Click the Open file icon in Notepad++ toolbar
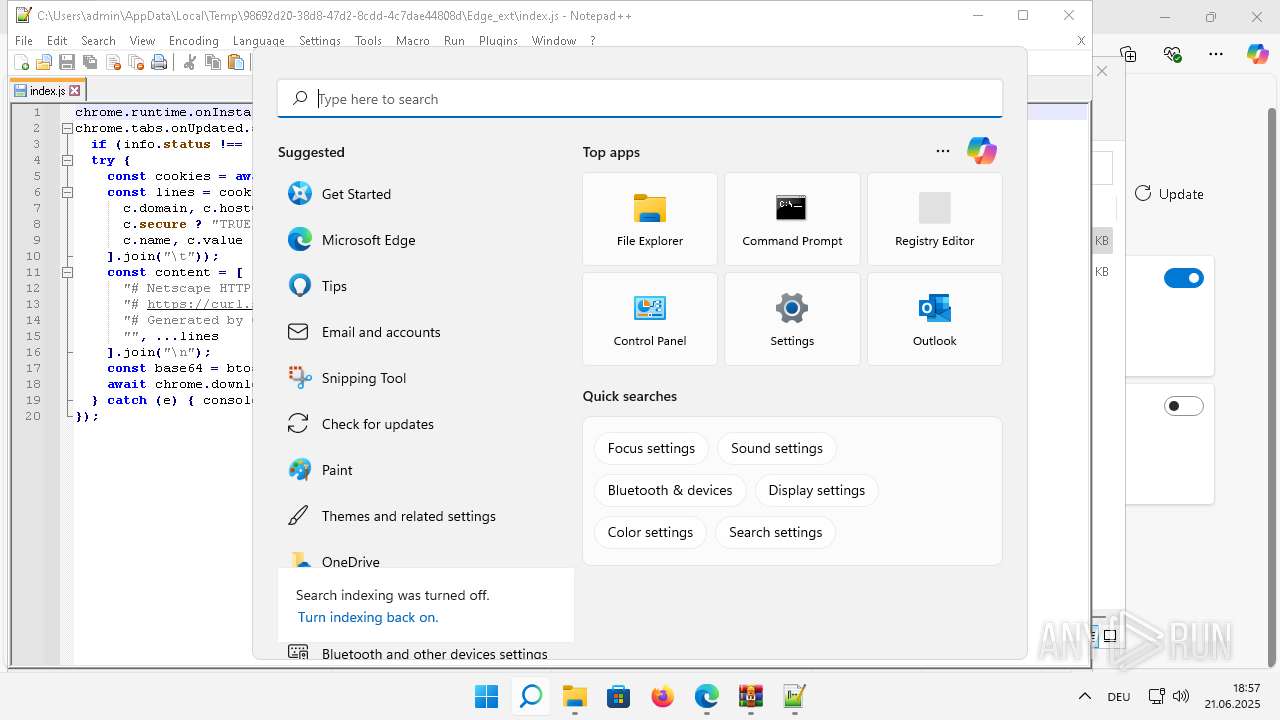Screen dimensions: 1280x720 pyautogui.click(x=43, y=62)
